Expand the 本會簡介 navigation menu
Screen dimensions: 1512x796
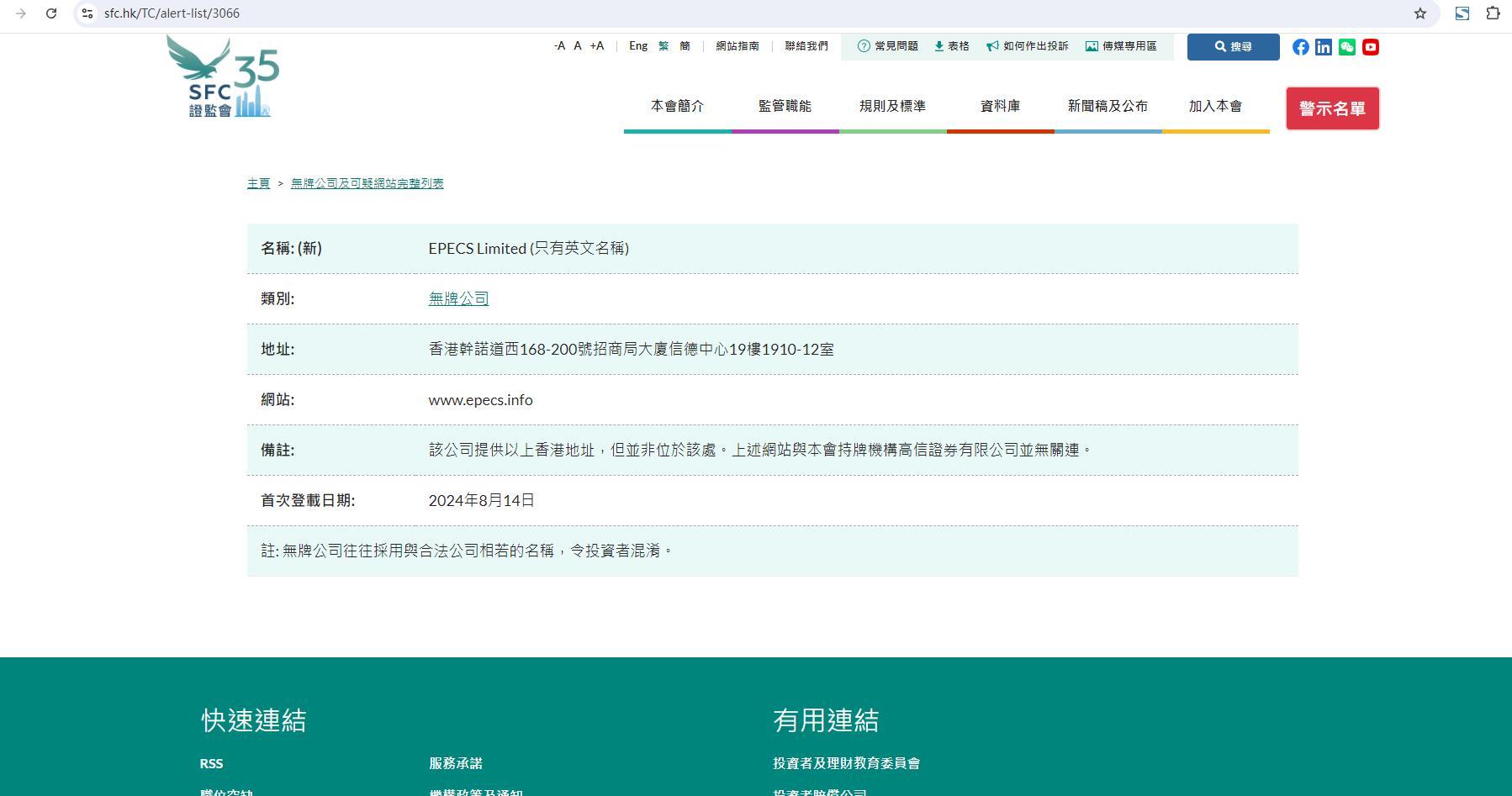[677, 107]
